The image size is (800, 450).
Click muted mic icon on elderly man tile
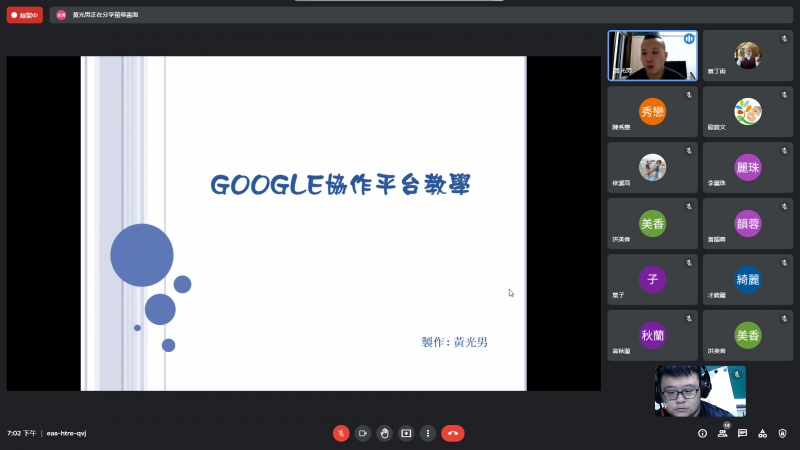pos(784,39)
